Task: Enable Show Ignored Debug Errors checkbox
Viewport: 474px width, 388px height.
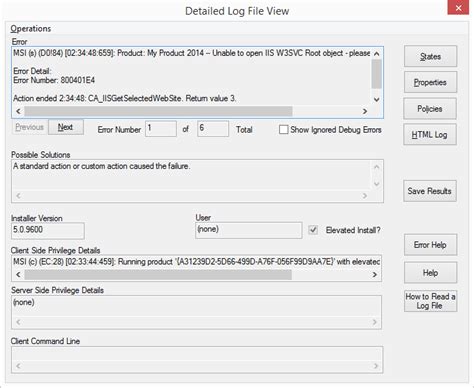Action: (284, 130)
